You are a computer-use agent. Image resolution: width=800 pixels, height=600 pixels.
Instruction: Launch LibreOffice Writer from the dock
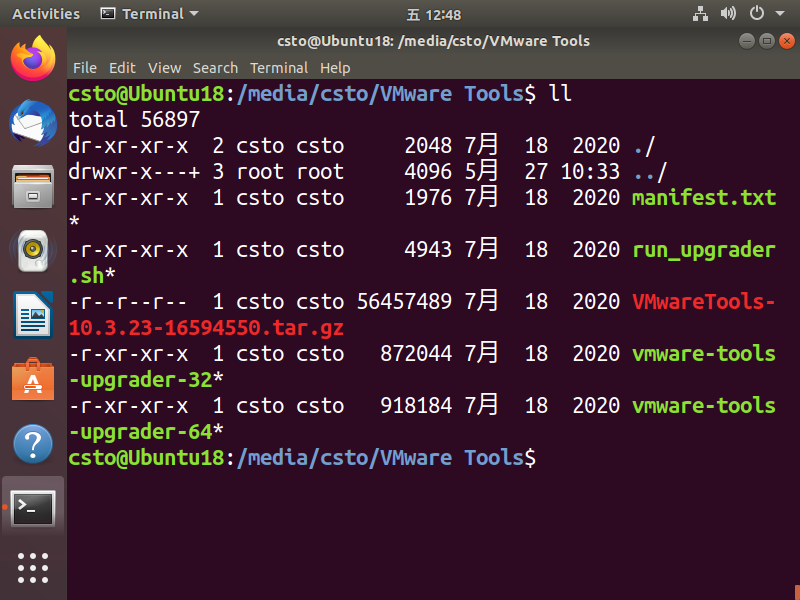(x=33, y=315)
